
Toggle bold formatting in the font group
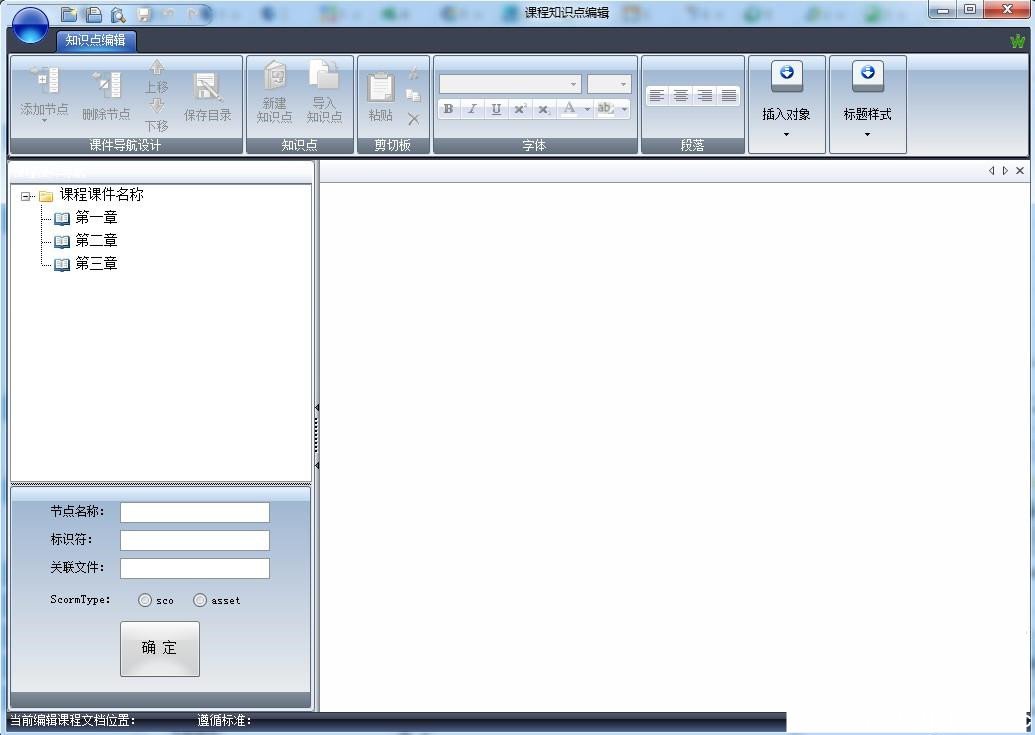click(x=448, y=109)
